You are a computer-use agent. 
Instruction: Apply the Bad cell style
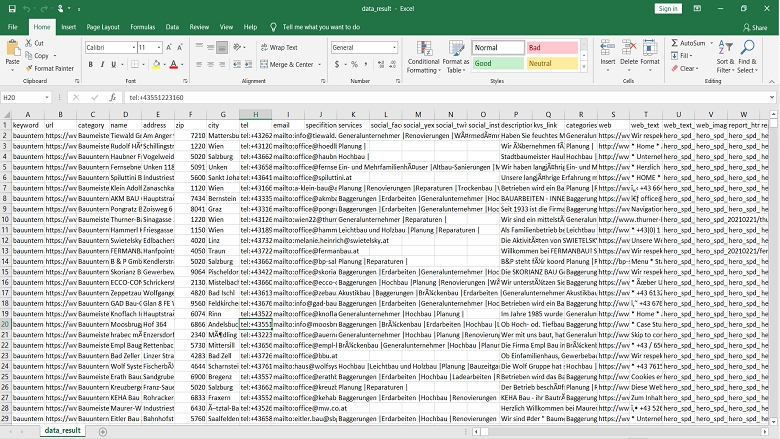click(552, 48)
